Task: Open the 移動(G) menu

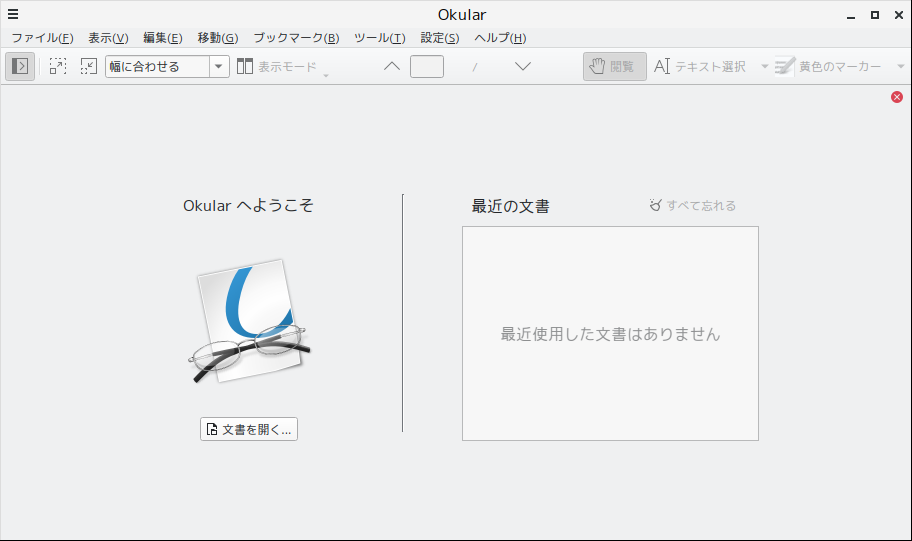Action: coord(218,38)
